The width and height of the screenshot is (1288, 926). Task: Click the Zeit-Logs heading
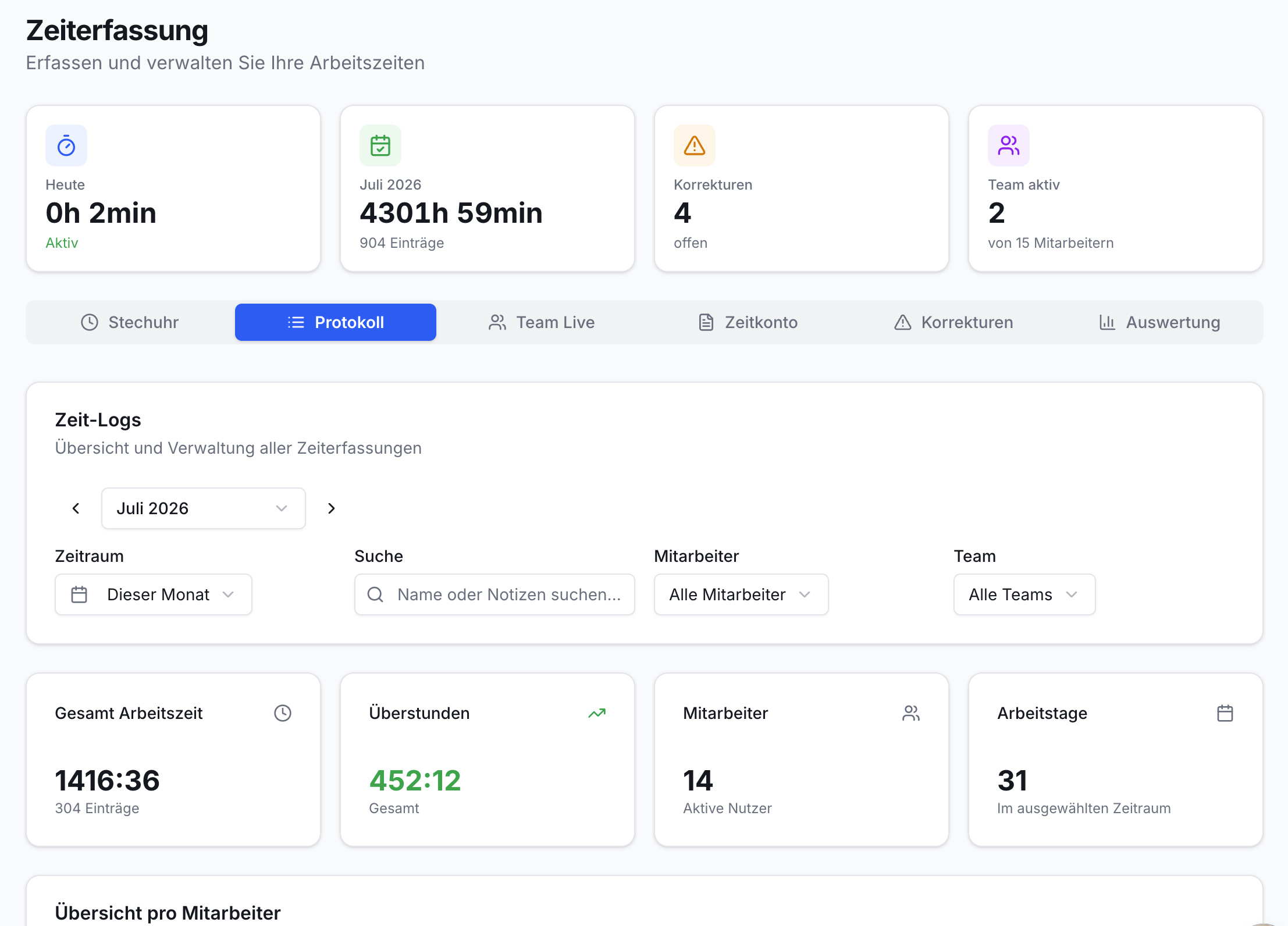(x=98, y=420)
